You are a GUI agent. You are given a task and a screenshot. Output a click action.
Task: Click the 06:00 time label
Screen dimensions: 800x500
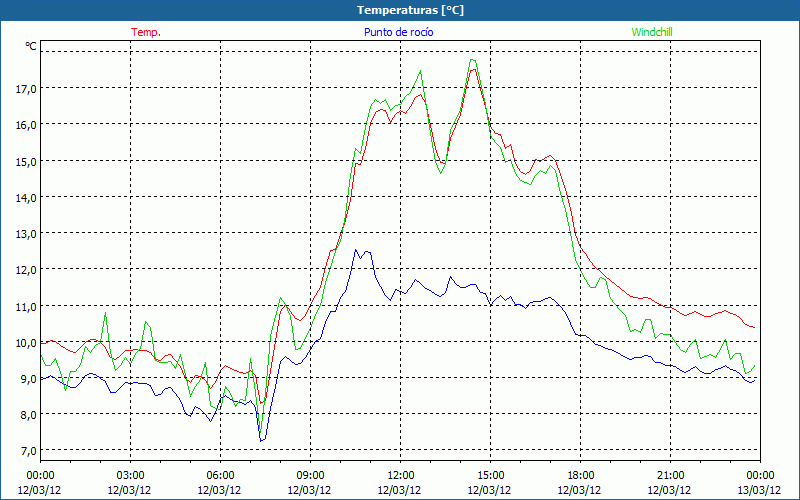220,476
